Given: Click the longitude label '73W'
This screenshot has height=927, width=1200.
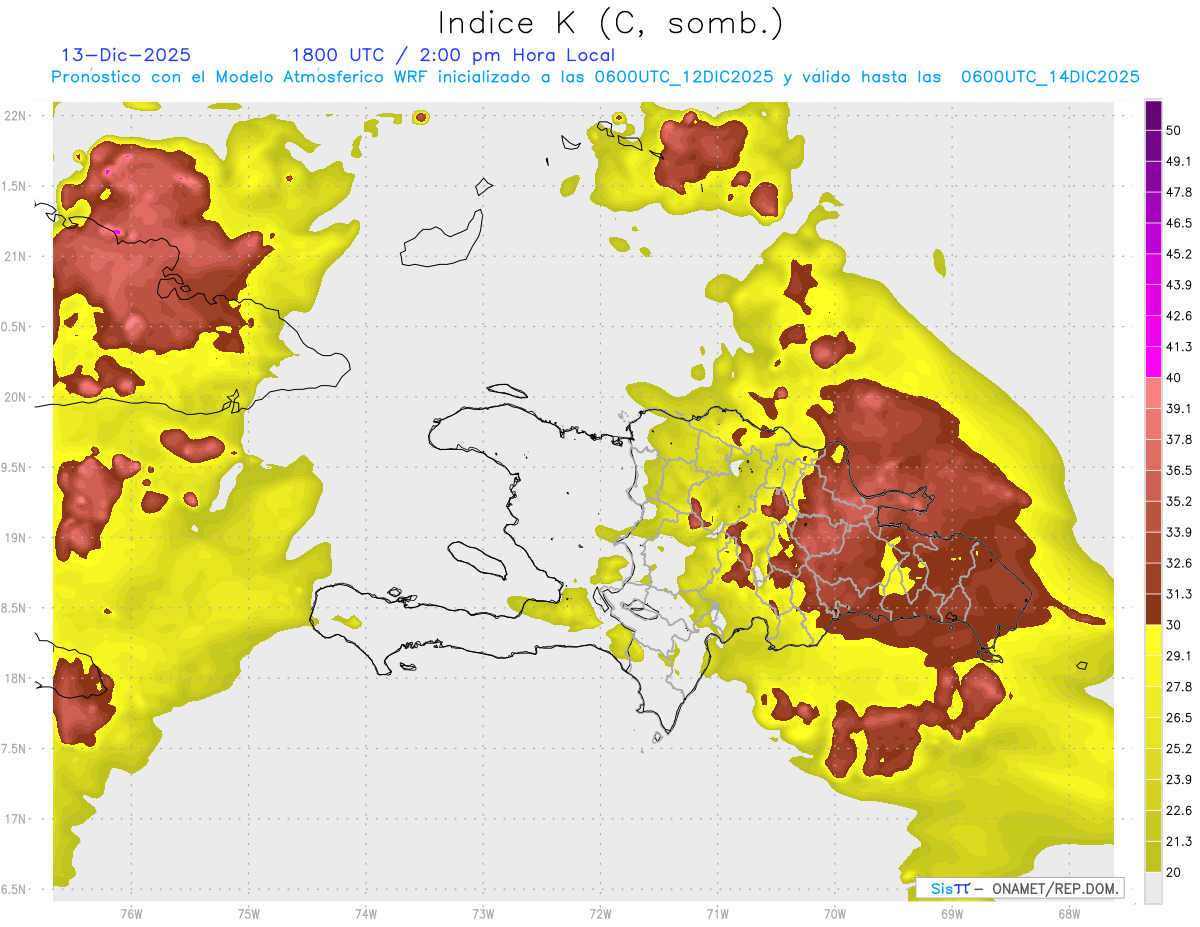Looking at the screenshot, I should [x=483, y=913].
